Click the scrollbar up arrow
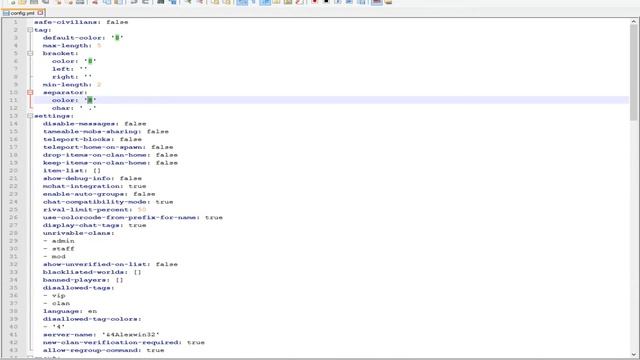Image resolution: width=640 pixels, height=360 pixels. pos(634,22)
